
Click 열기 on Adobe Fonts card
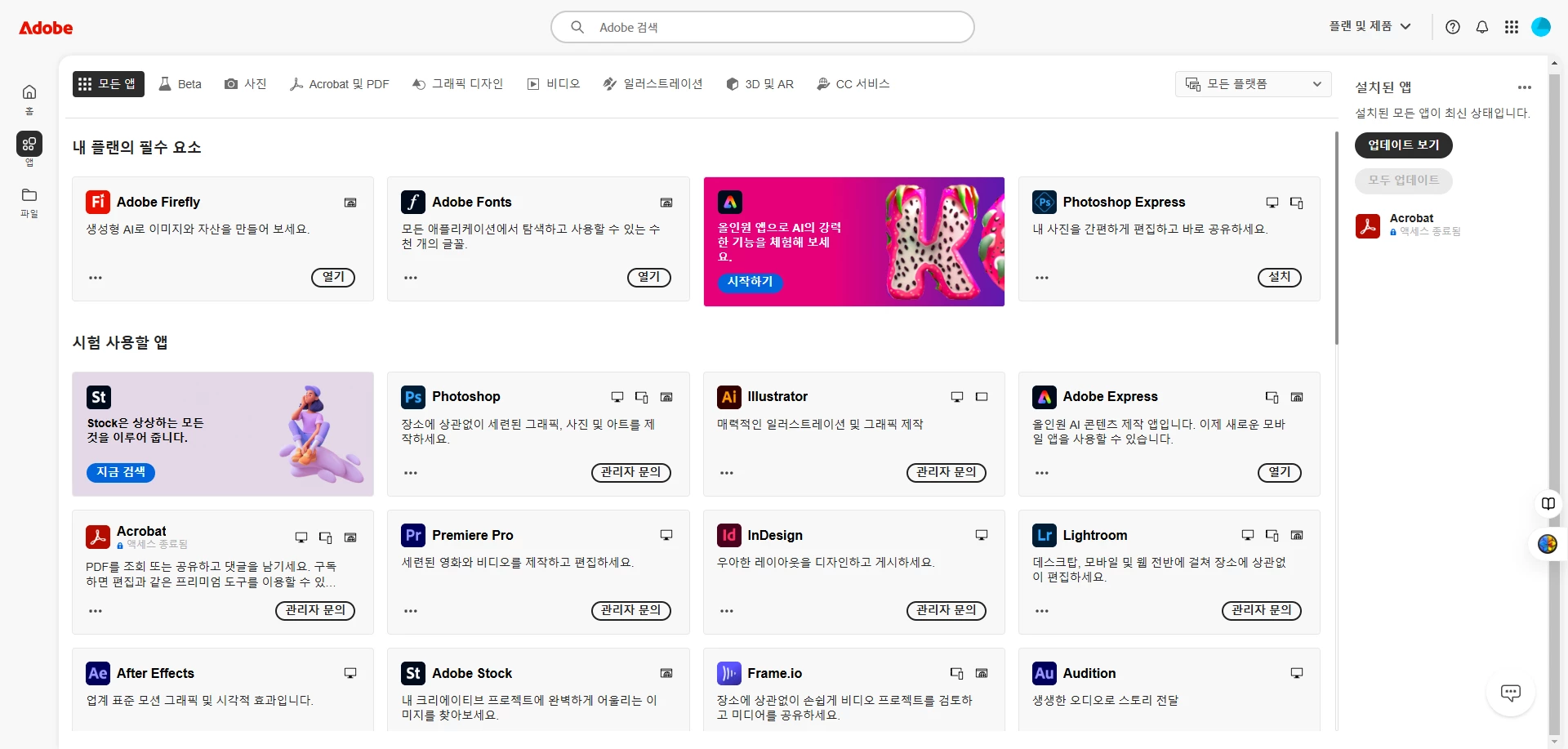tap(649, 278)
